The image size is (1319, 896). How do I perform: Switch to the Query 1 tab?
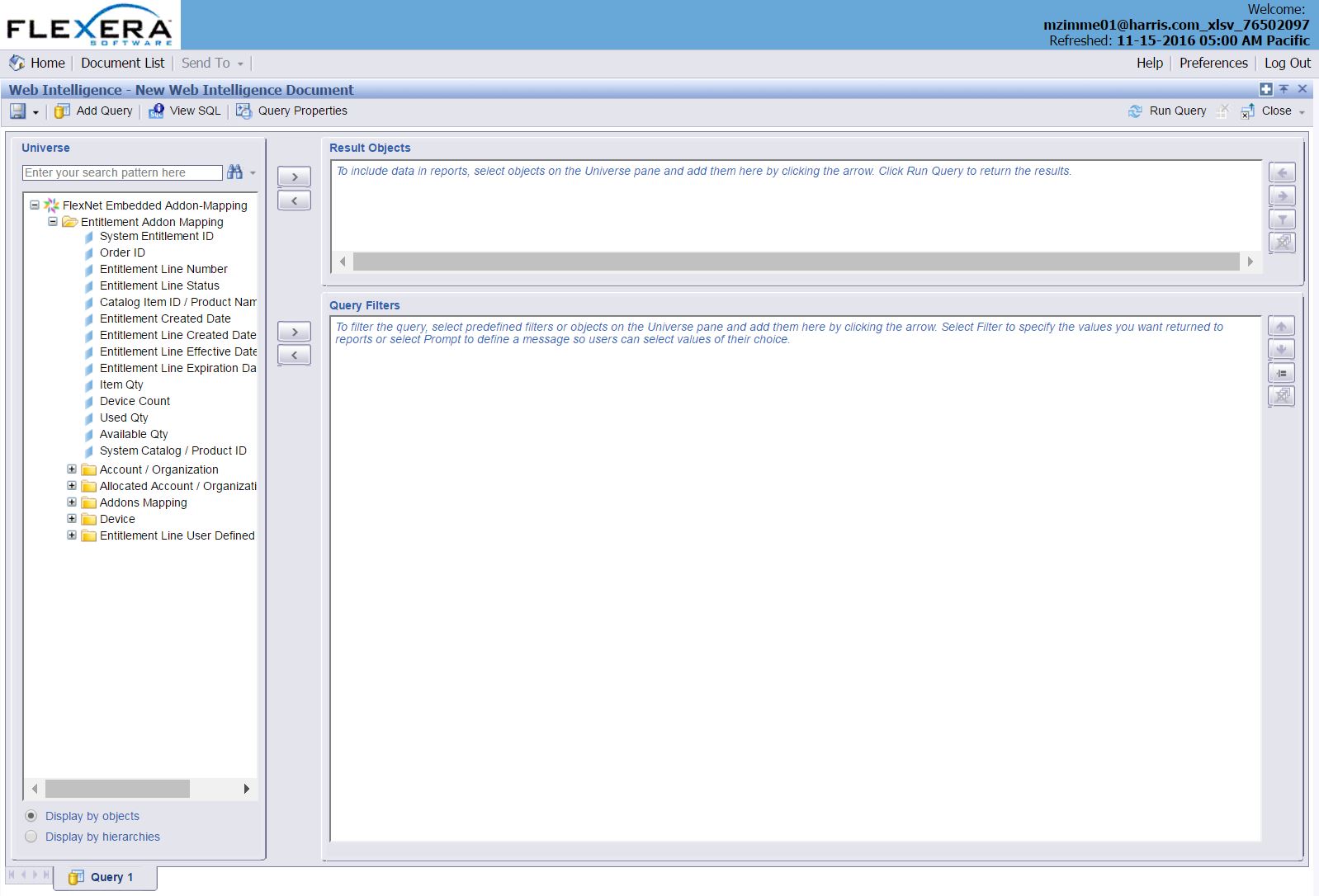click(105, 877)
